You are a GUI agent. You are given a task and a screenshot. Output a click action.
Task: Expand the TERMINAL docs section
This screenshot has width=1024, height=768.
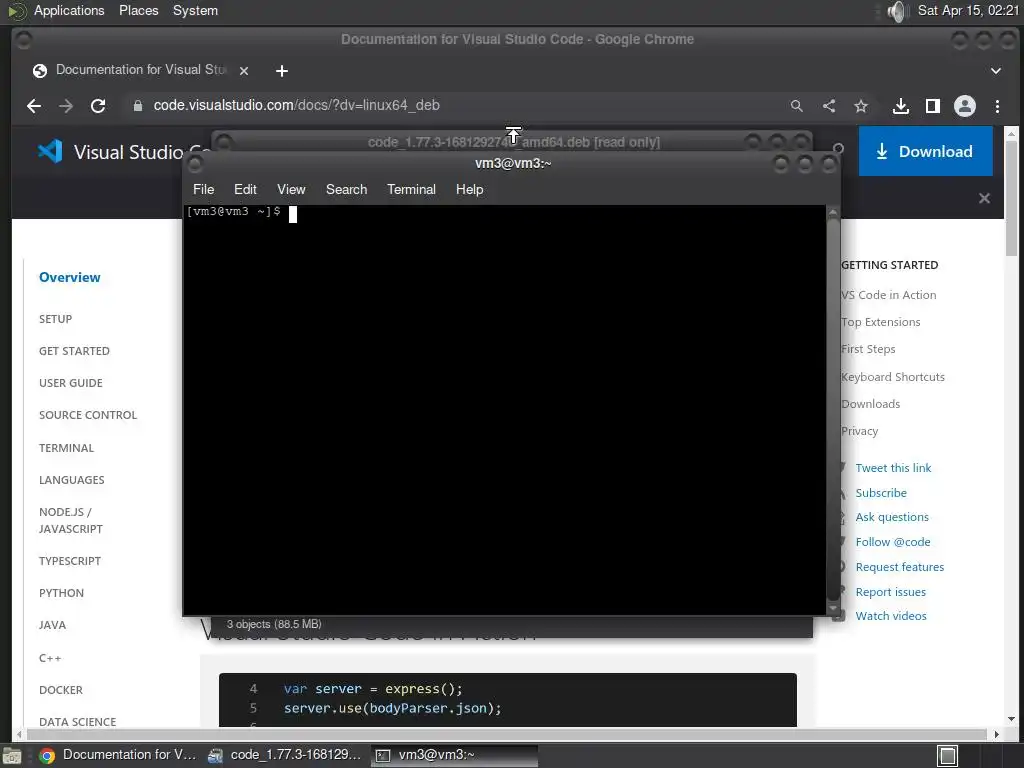click(x=67, y=448)
